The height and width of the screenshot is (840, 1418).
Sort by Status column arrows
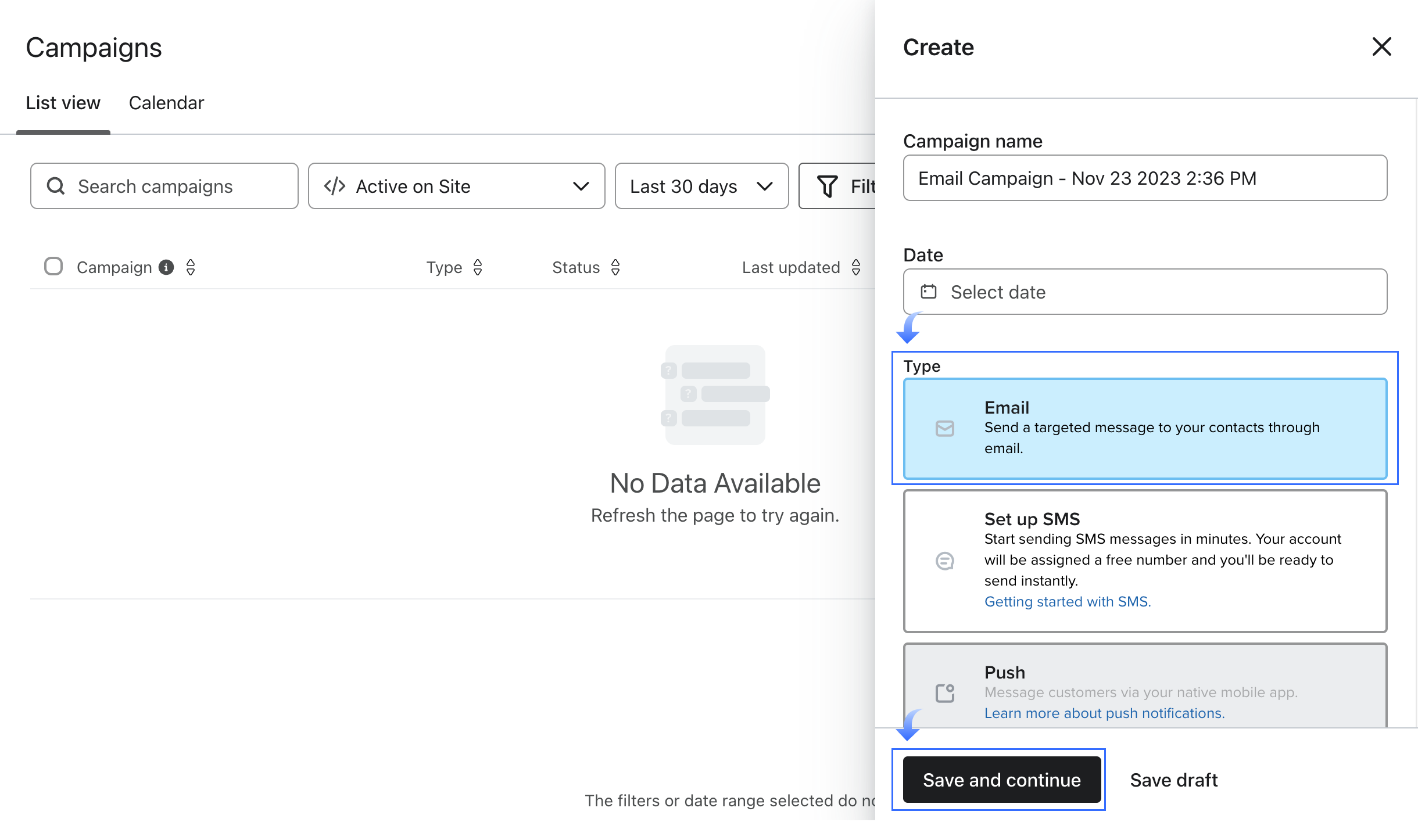click(615, 267)
